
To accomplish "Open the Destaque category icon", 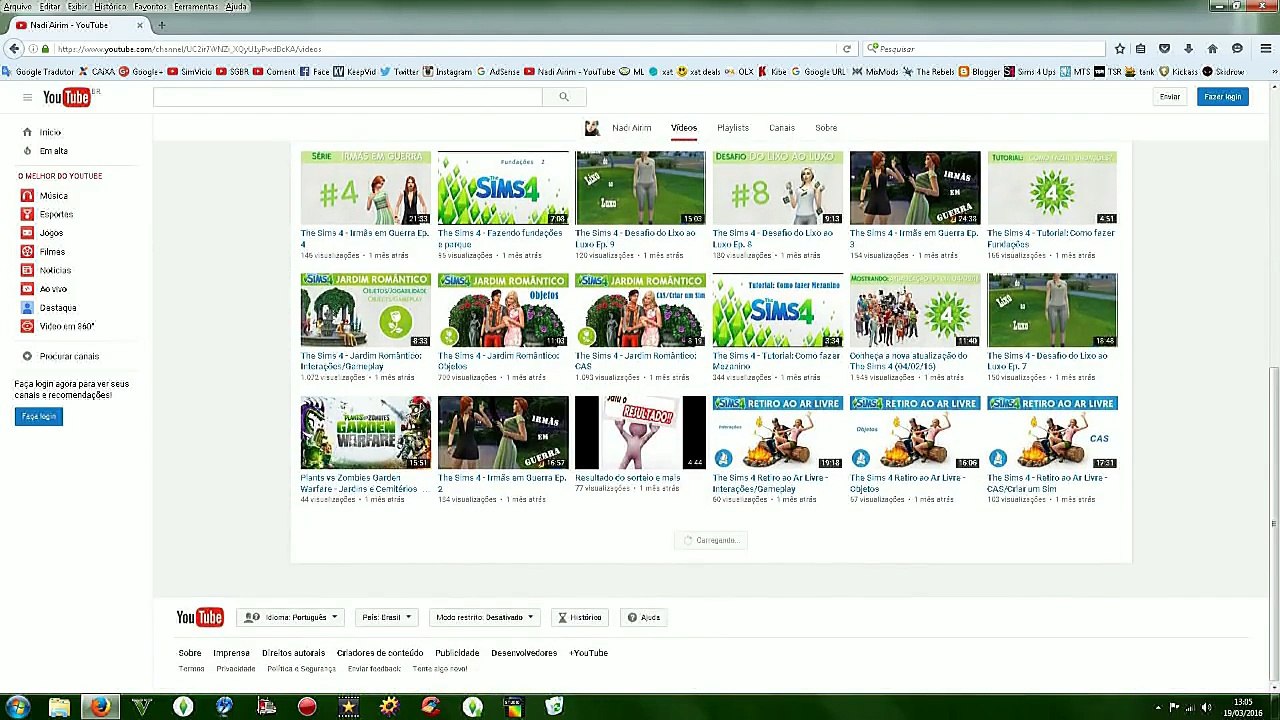I will [27, 308].
